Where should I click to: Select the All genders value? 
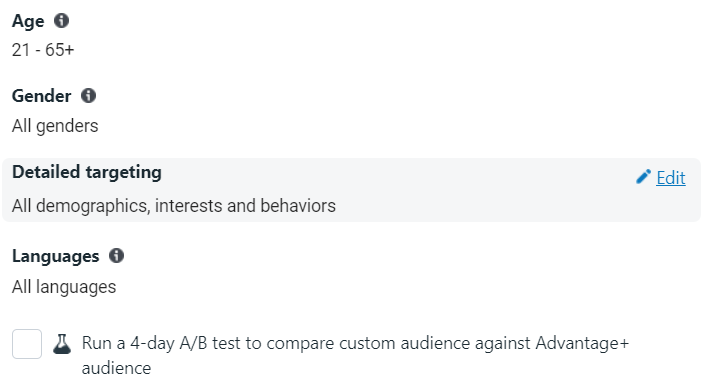[x=55, y=126]
